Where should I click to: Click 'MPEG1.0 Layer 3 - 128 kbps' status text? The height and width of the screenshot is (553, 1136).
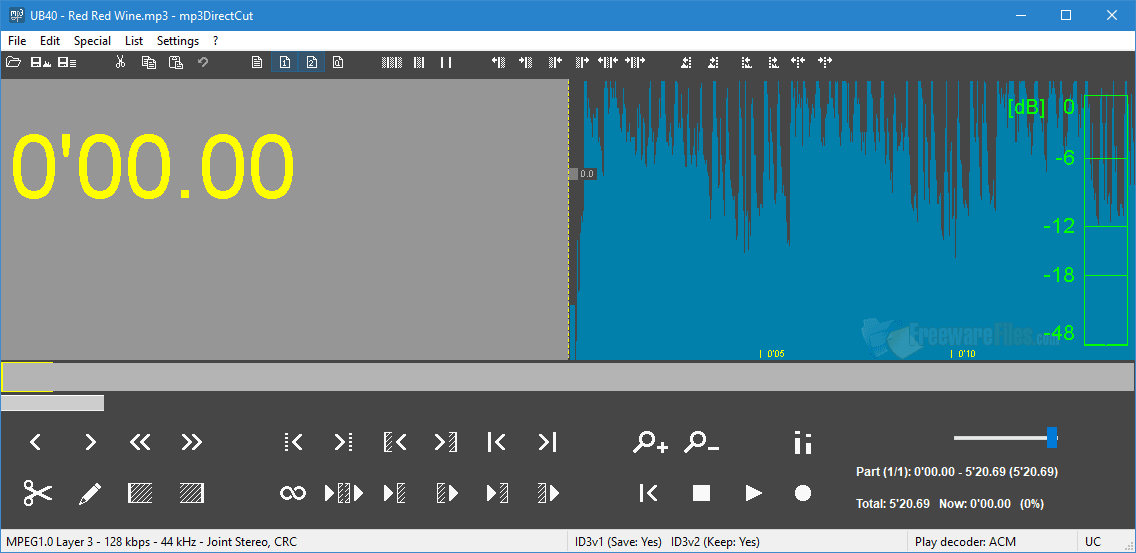[x=151, y=541]
